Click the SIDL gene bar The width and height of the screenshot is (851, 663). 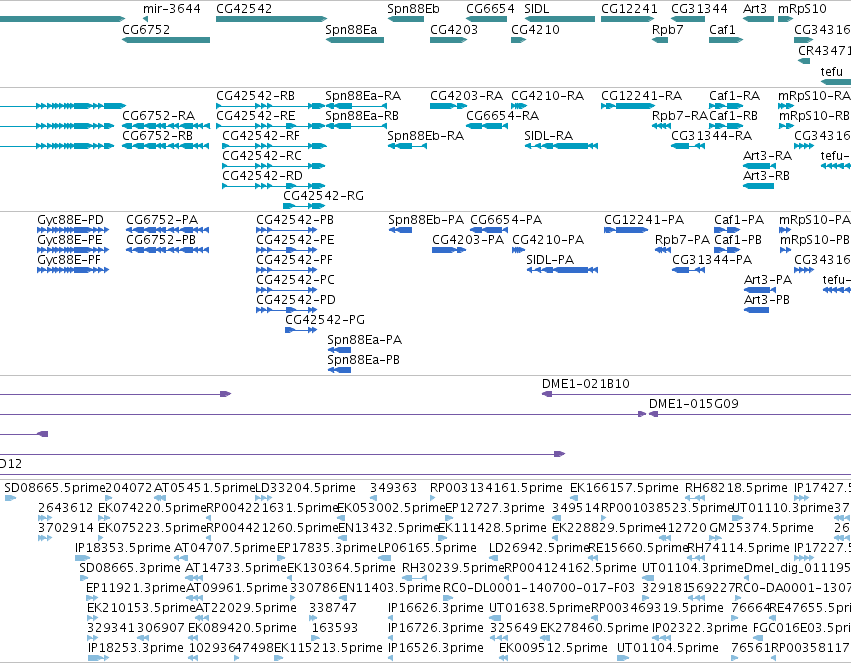click(560, 19)
